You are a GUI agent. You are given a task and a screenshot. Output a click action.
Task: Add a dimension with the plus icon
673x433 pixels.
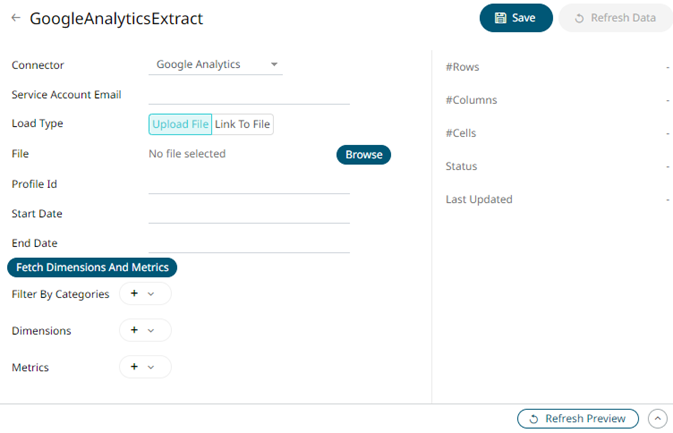click(x=134, y=330)
